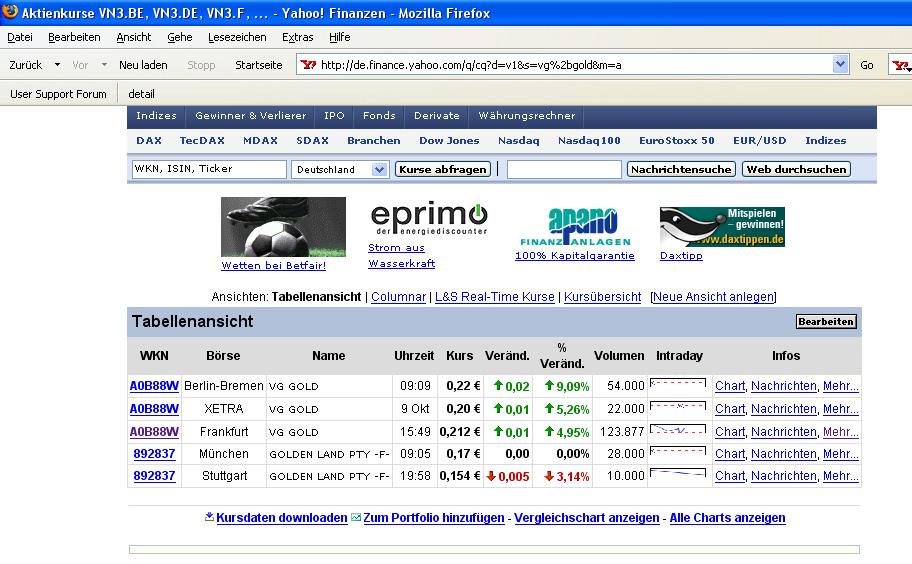Click the WKN, ISIN, Ticker input field
The height and width of the screenshot is (564, 912).
209,169
